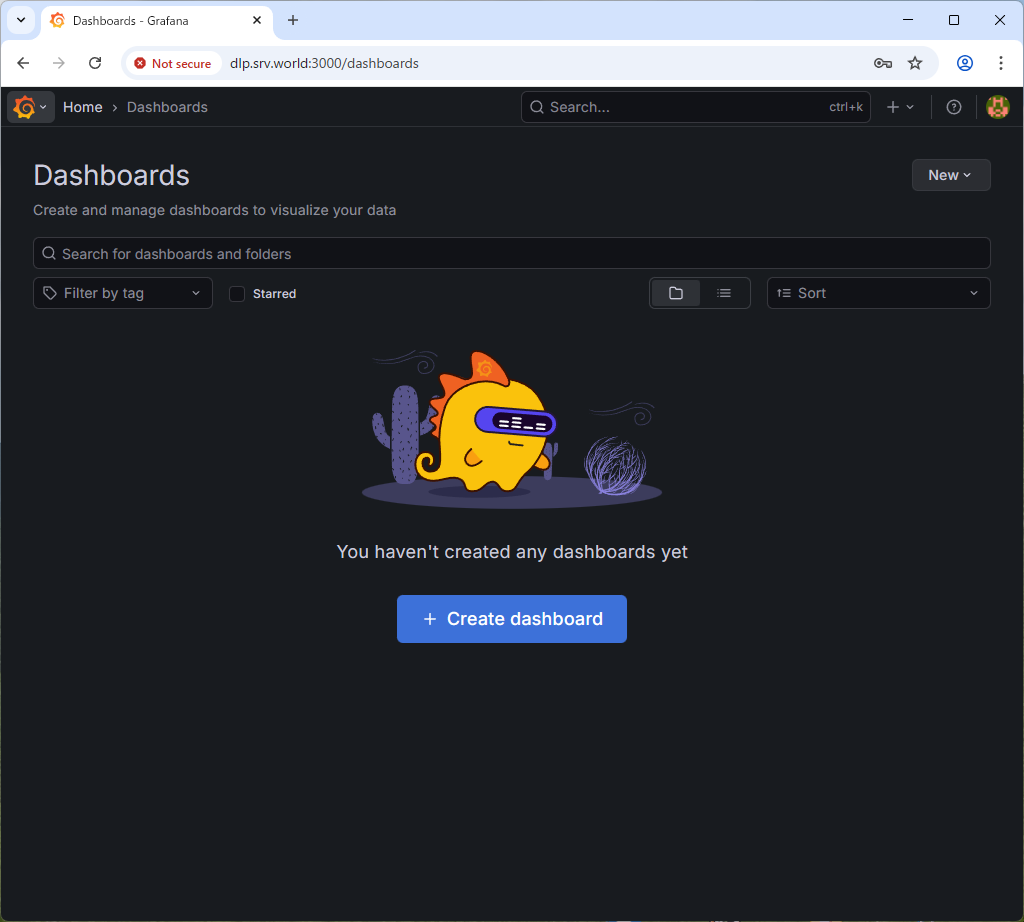Open the Sort dropdown
Image resolution: width=1024 pixels, height=922 pixels.
(x=878, y=293)
